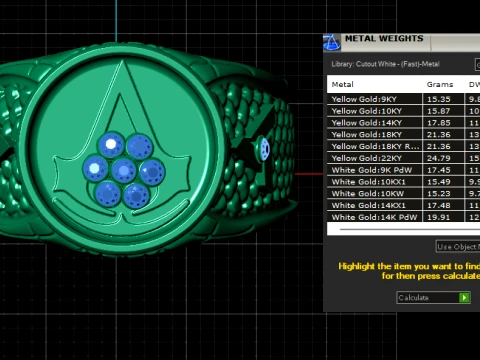The width and height of the screenshot is (480, 360).
Task: Click the 17.48 grams value
Action: (439, 205)
